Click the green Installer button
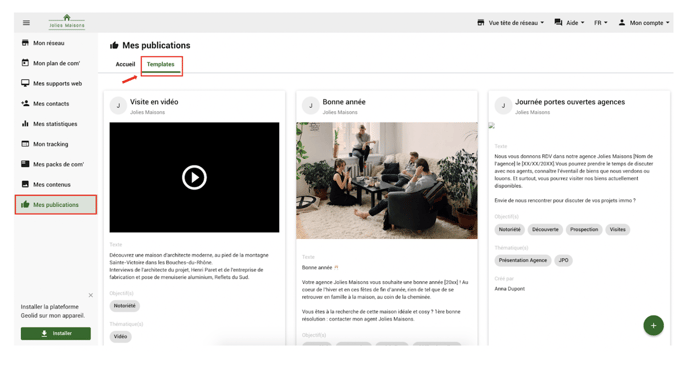Viewport: 688px width, 366px height. (56, 334)
